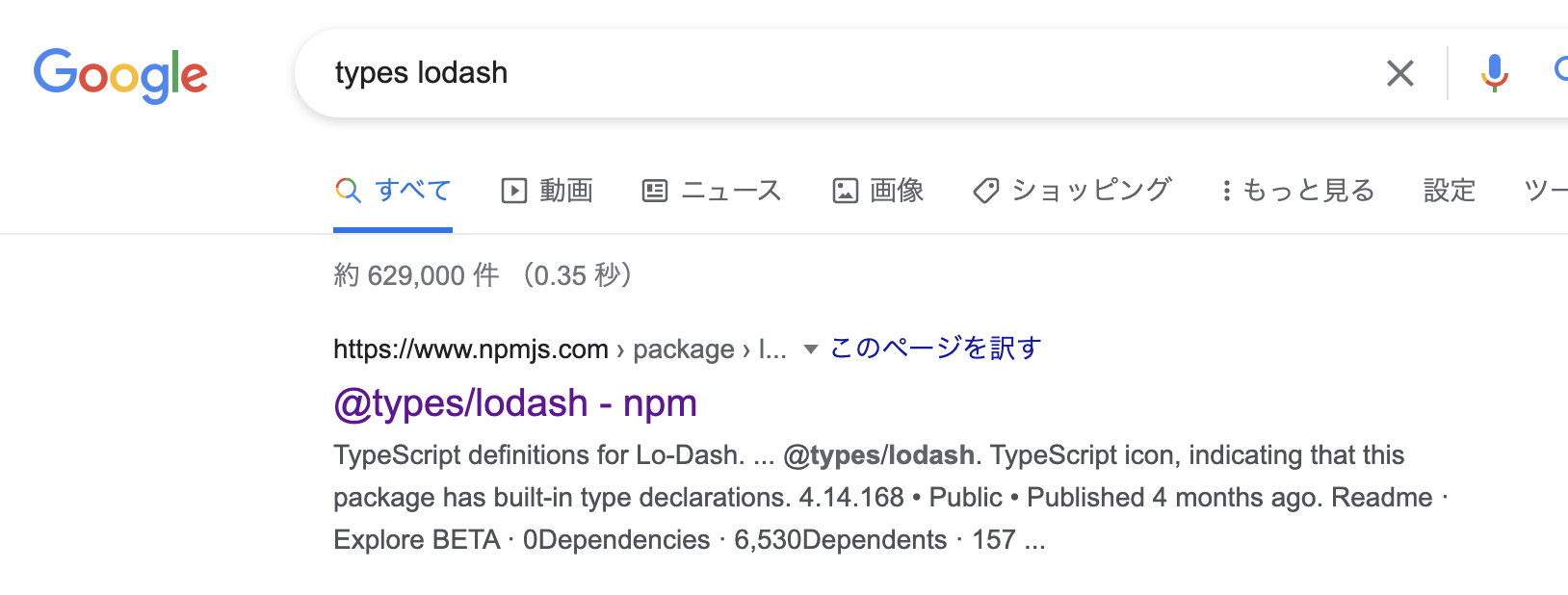The height and width of the screenshot is (595, 1568).
Task: Clear the search query with the X icon
Action: [1399, 73]
